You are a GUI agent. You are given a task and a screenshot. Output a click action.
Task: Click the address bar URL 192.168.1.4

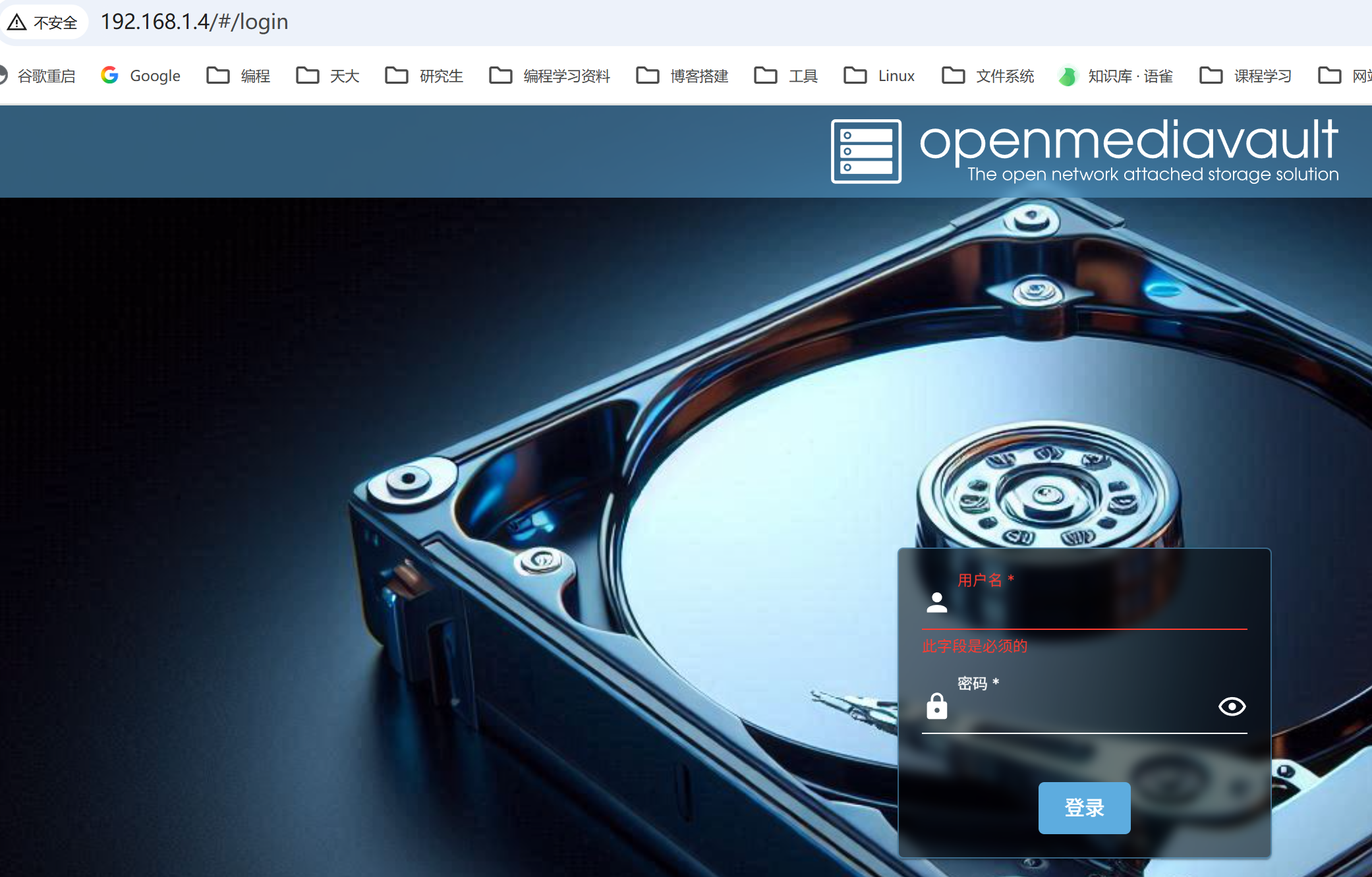pos(194,22)
